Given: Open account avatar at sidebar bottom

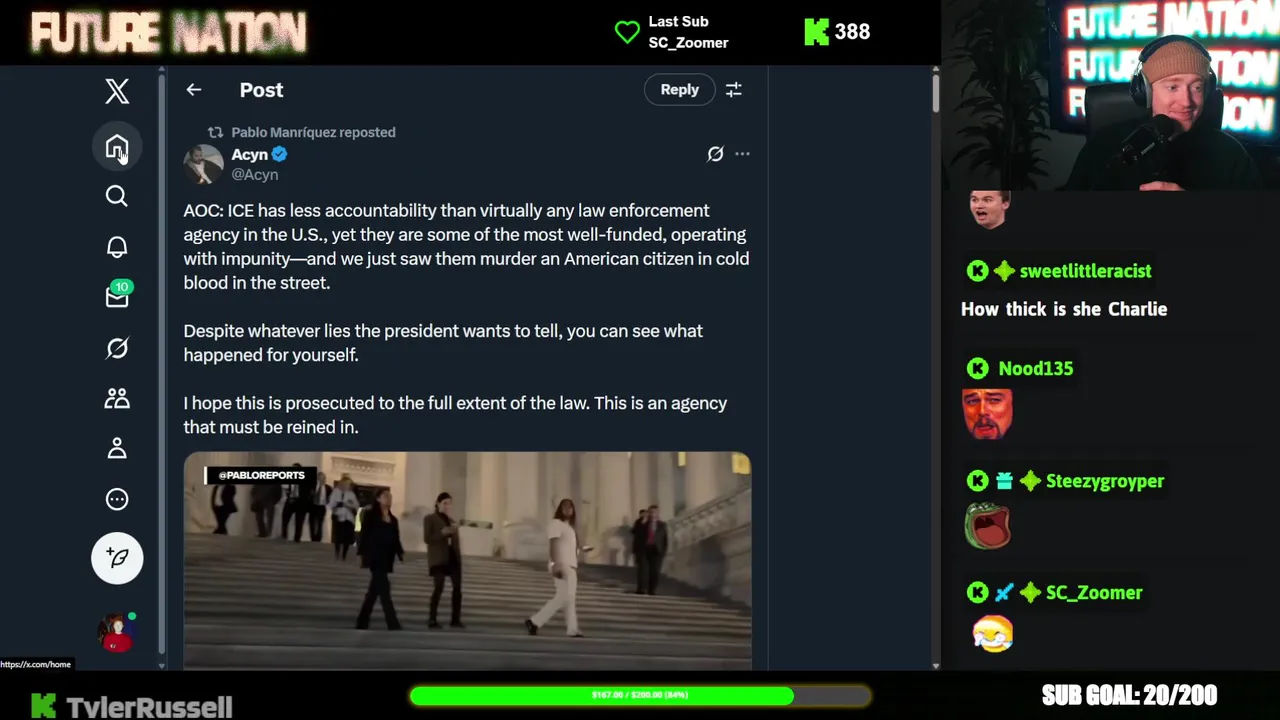Looking at the screenshot, I should [x=116, y=632].
